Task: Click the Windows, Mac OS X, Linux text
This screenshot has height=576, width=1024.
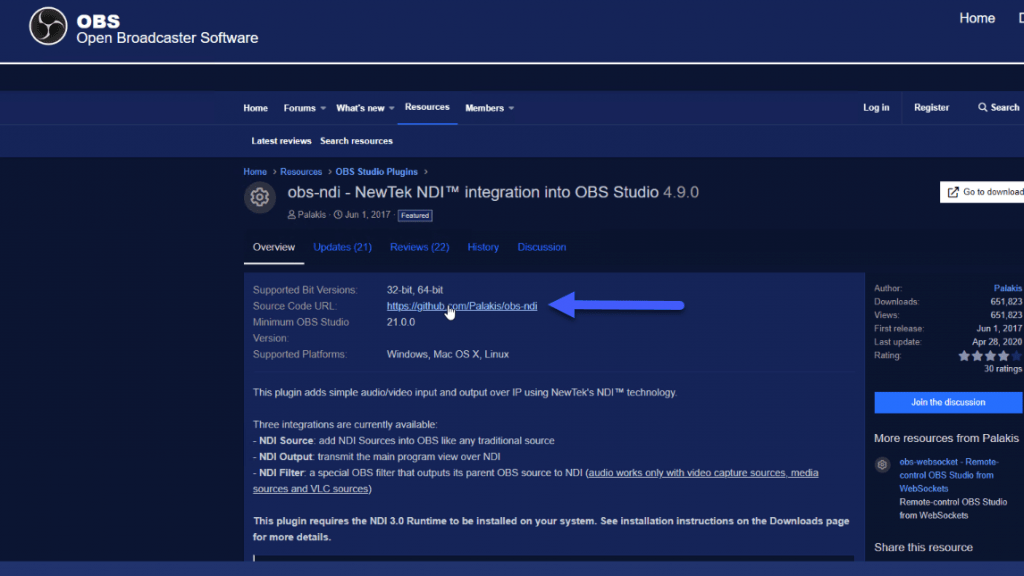Action: (x=447, y=354)
